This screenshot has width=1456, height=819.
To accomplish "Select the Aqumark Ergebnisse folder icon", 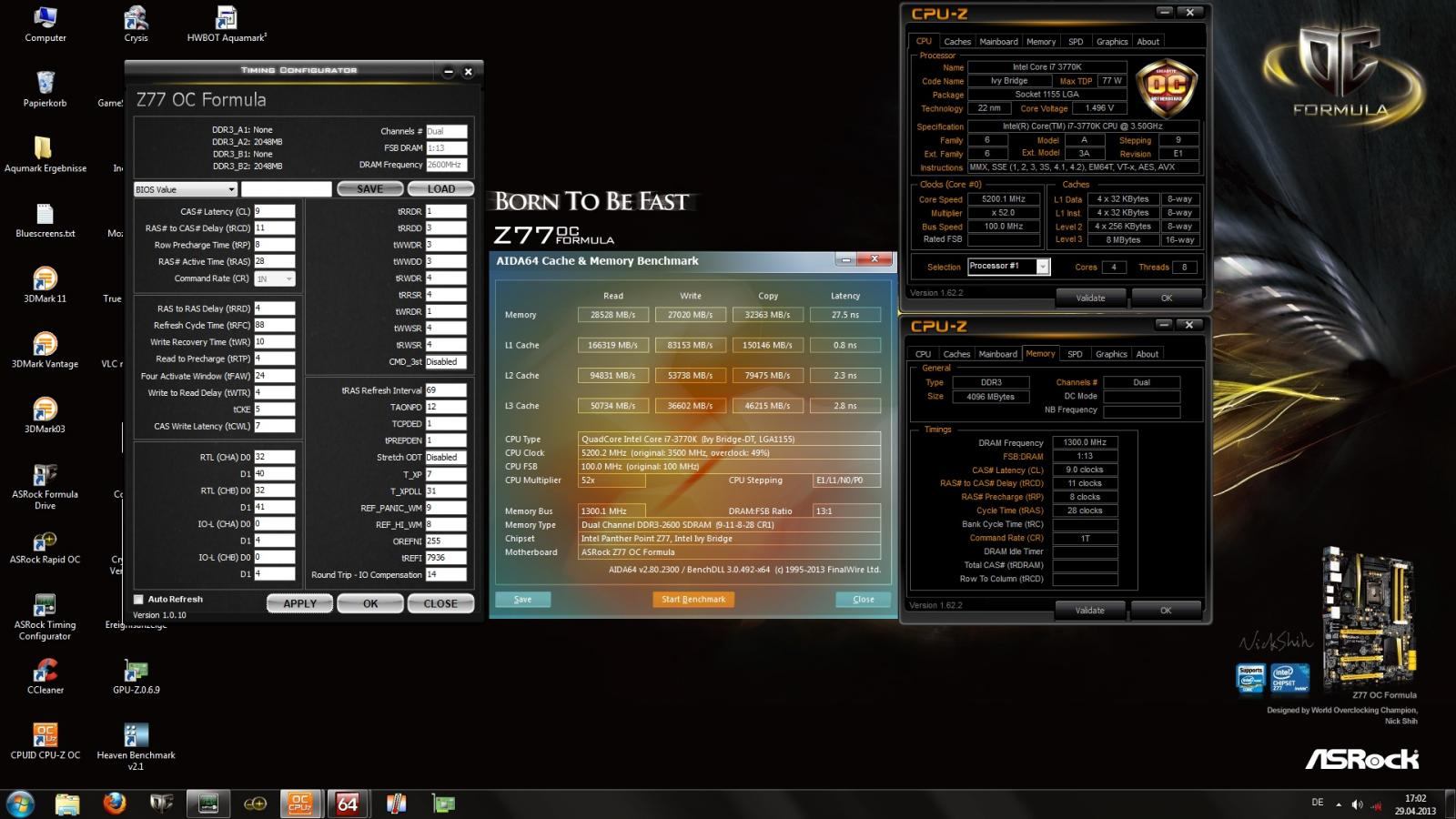I will tap(45, 155).
